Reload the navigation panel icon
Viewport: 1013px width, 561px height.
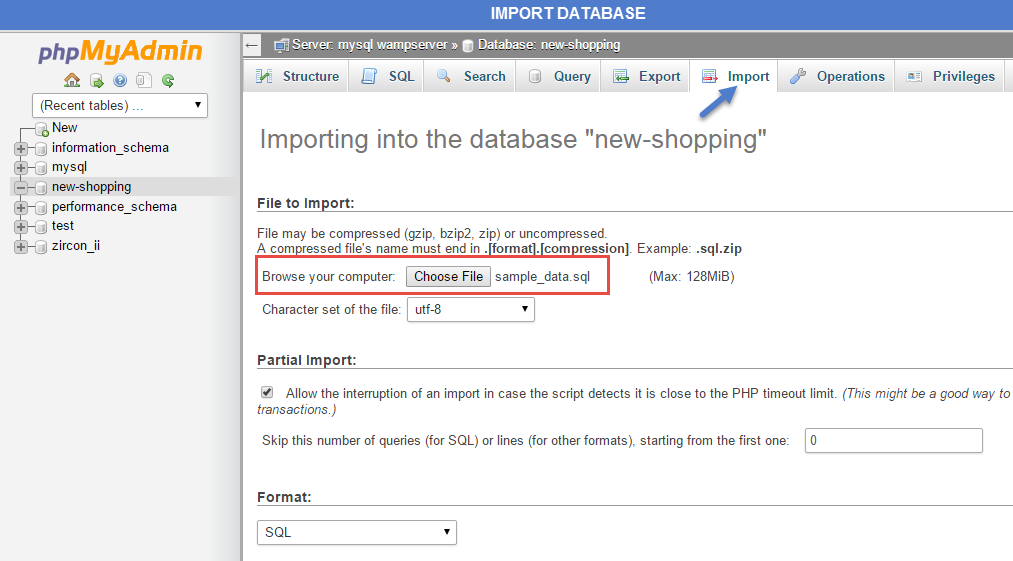[x=168, y=80]
